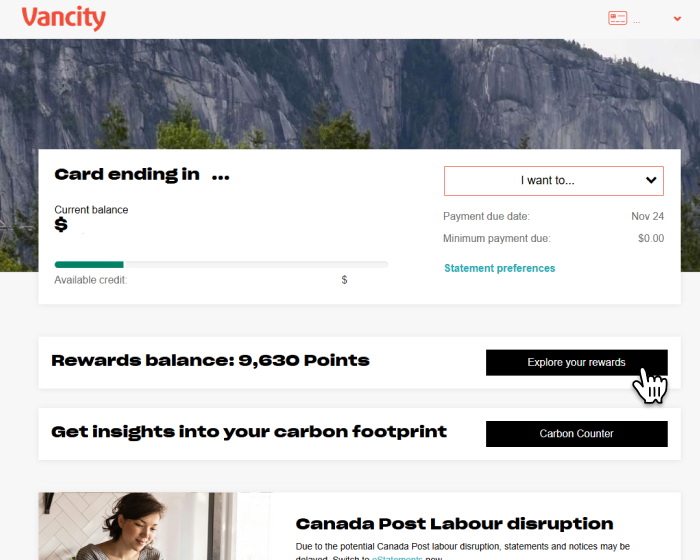The height and width of the screenshot is (560, 700).
Task: Click the Current balance label
Action: tap(91, 210)
